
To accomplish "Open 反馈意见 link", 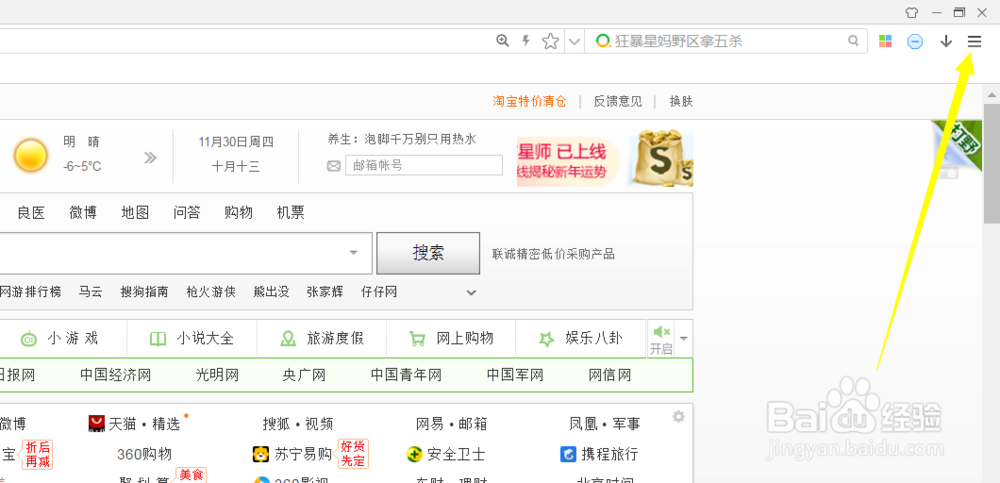I will point(618,101).
